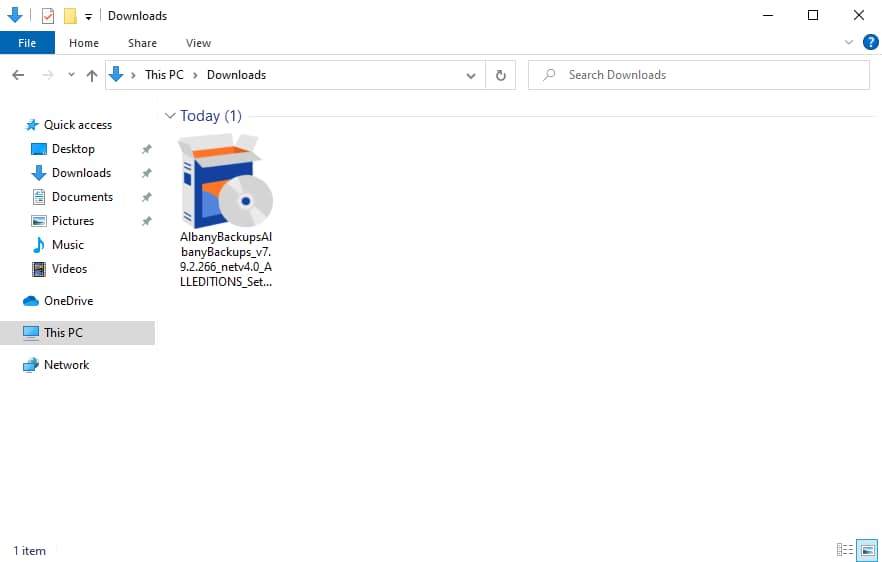Viewport: 882px width, 562px height.
Task: Collapse the Today group chevron
Action: (x=170, y=115)
